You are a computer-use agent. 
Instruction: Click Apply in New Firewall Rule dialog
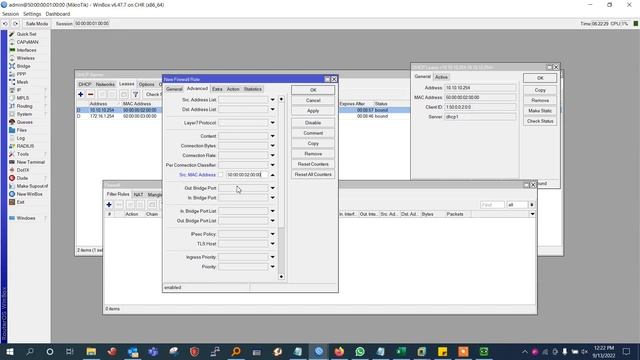(313, 111)
